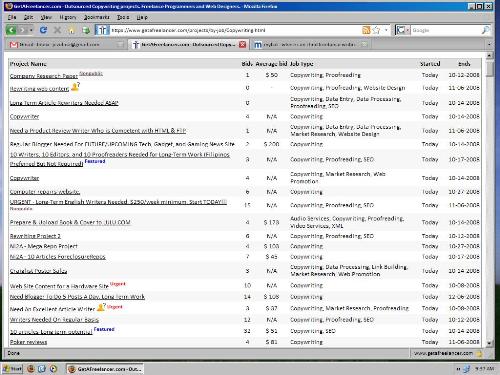The height and width of the screenshot is (375, 500).
Task: Close the active GetAFreelancer tab
Action: pyautogui.click(x=243, y=44)
